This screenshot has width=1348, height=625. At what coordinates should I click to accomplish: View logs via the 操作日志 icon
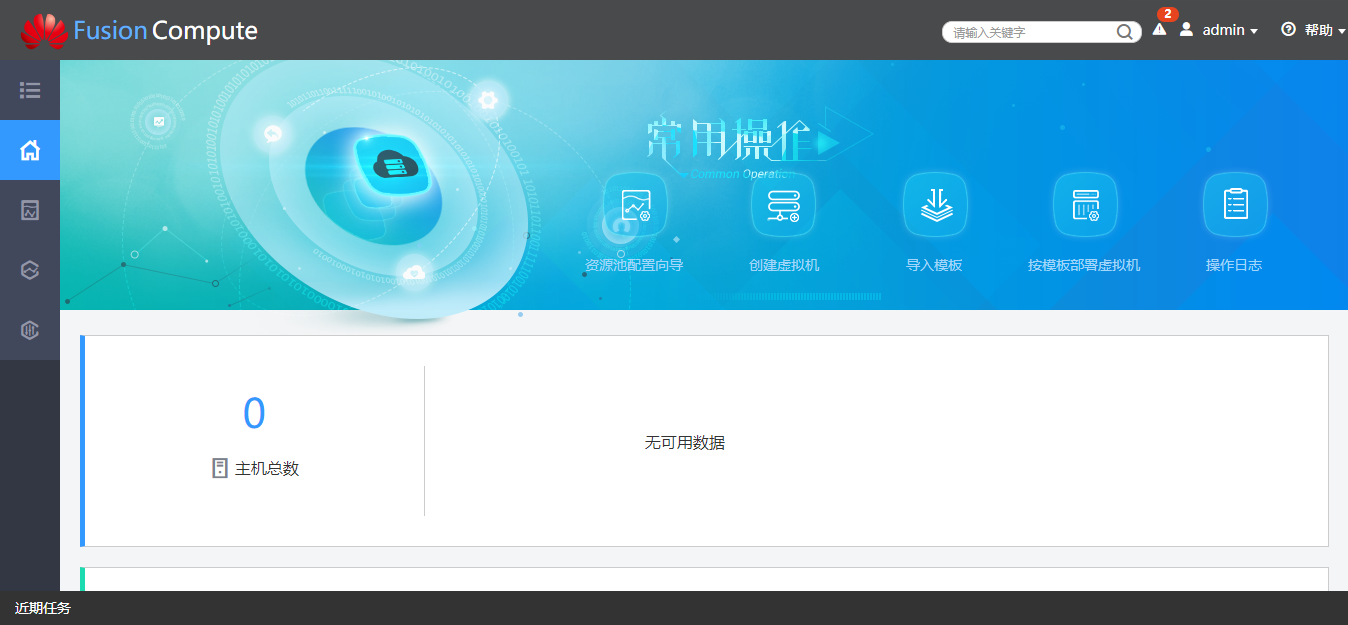pyautogui.click(x=1235, y=205)
